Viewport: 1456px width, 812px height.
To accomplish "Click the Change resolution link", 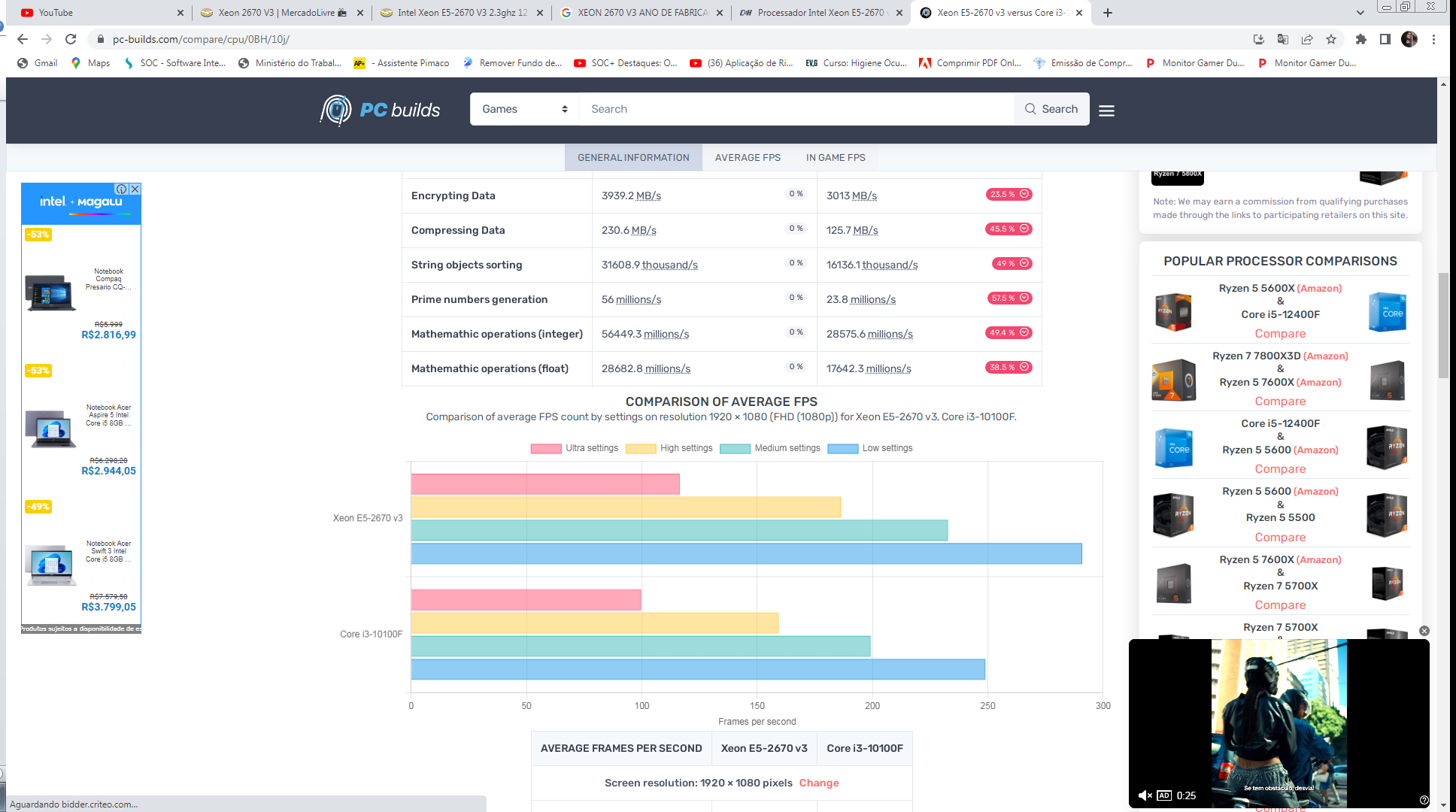I will point(818,783).
